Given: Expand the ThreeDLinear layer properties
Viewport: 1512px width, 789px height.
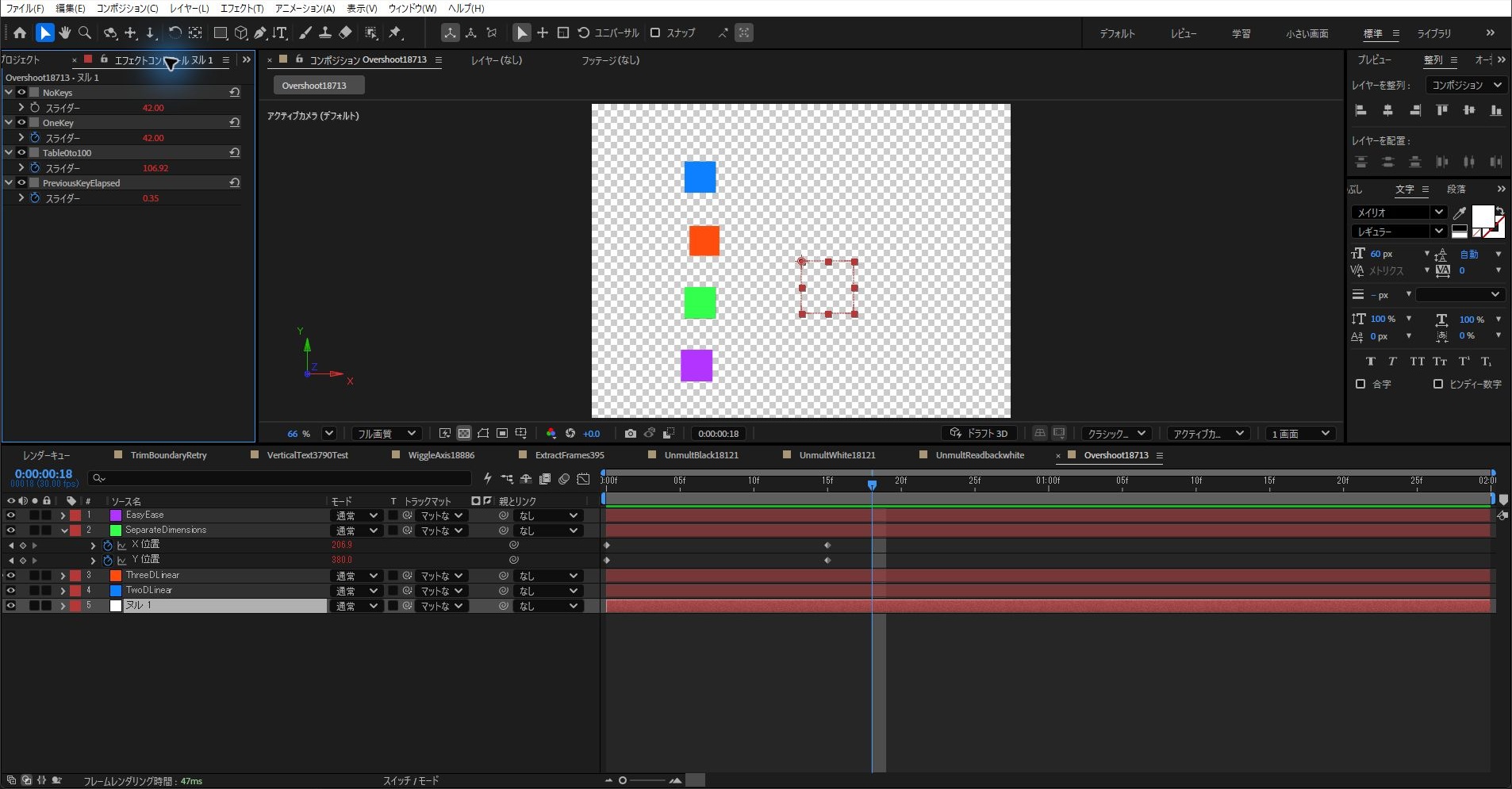Looking at the screenshot, I should click(x=63, y=576).
